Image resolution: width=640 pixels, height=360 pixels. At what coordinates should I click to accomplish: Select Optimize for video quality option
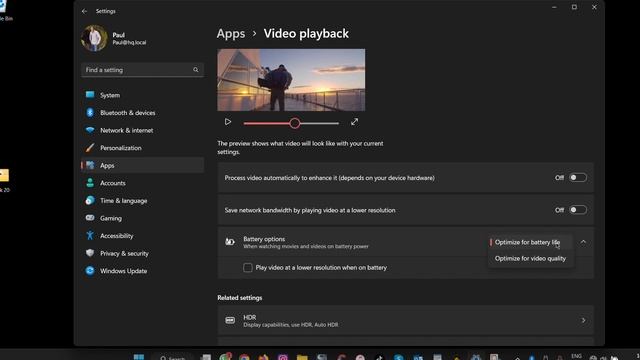point(531,258)
